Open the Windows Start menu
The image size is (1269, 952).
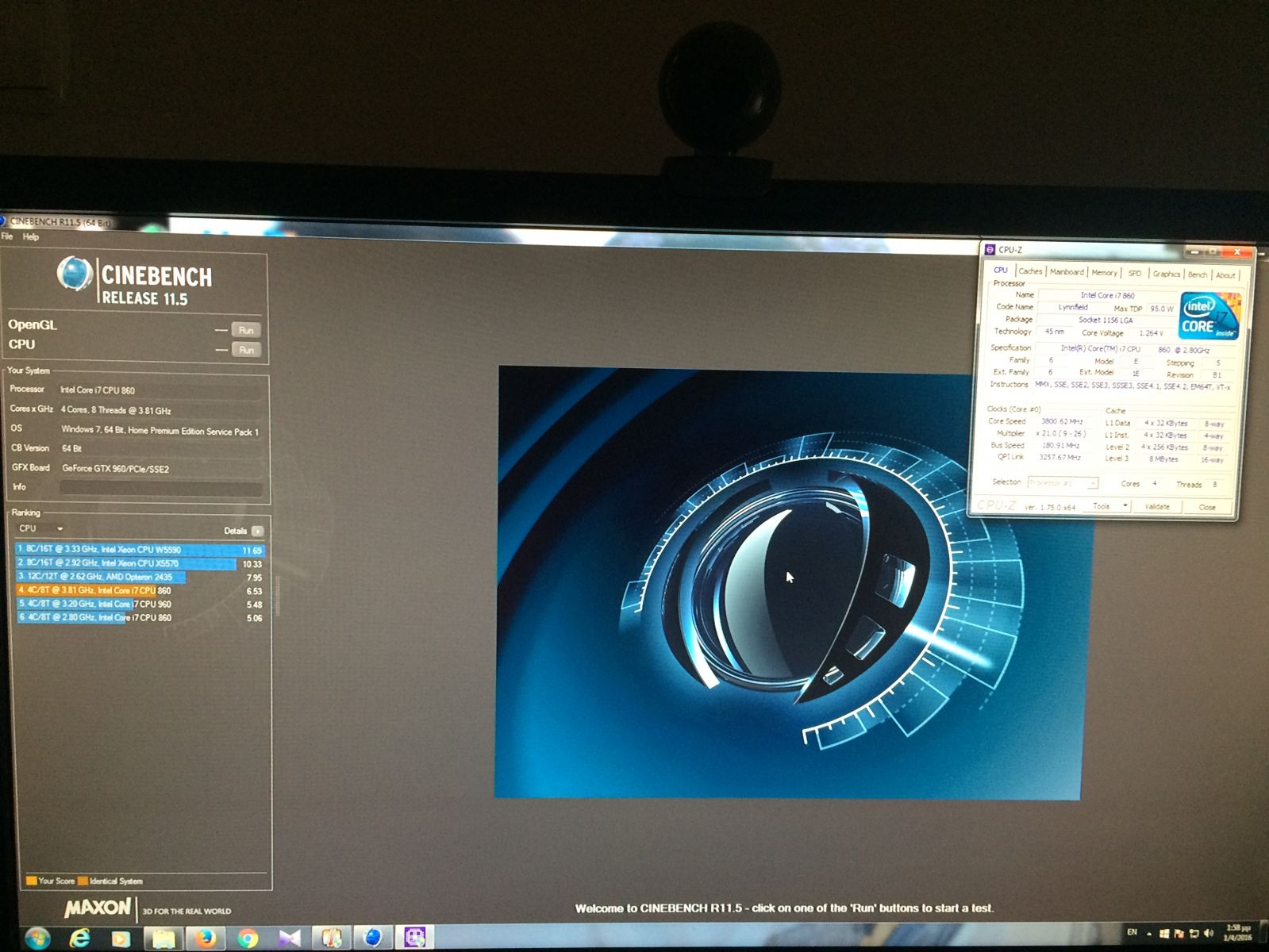pos(37,938)
